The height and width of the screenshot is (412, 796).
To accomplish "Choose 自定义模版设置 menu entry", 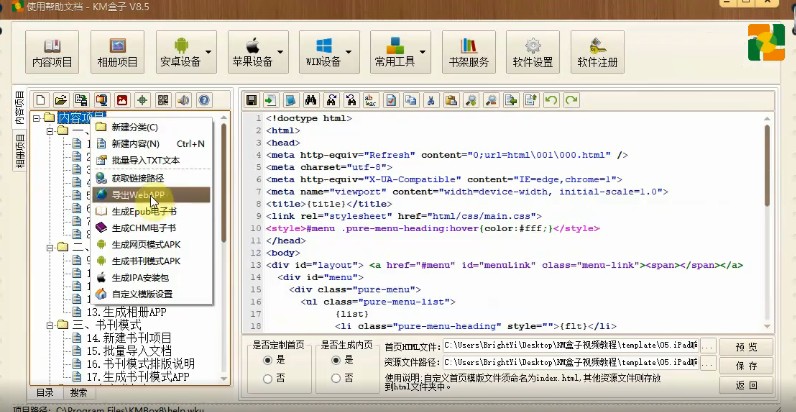I will coord(151,294).
